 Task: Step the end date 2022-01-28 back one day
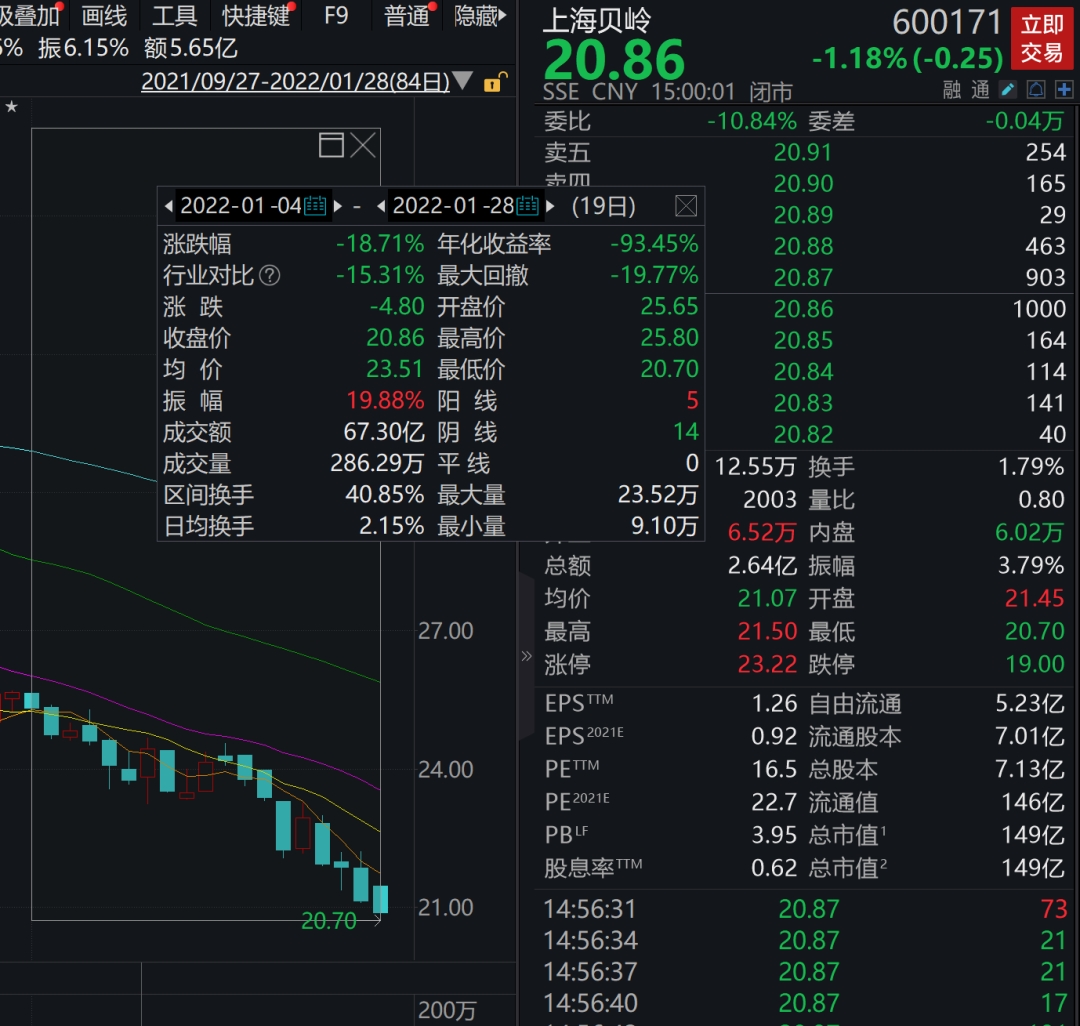tap(381, 206)
